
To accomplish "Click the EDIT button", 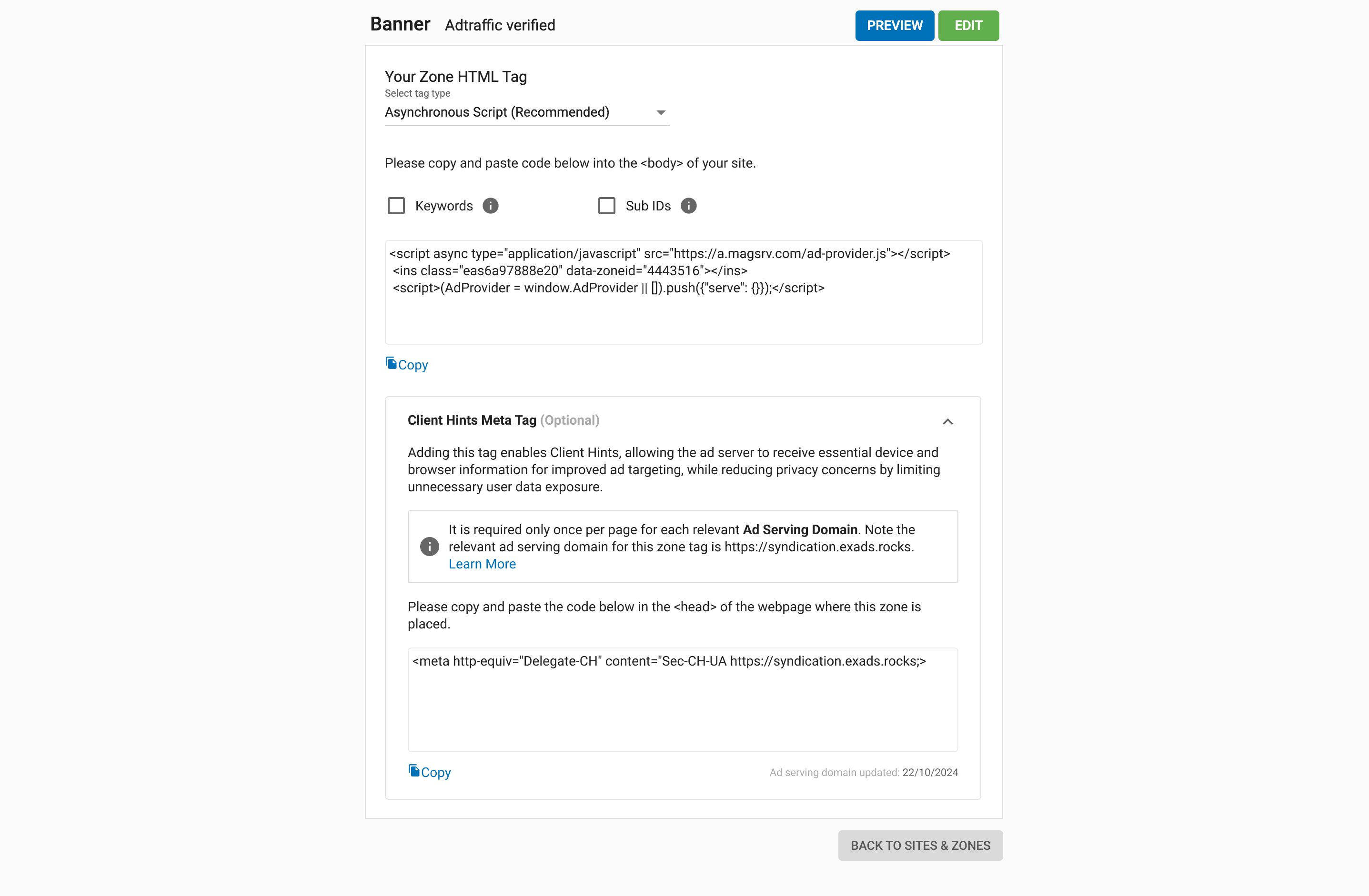I will tap(968, 26).
